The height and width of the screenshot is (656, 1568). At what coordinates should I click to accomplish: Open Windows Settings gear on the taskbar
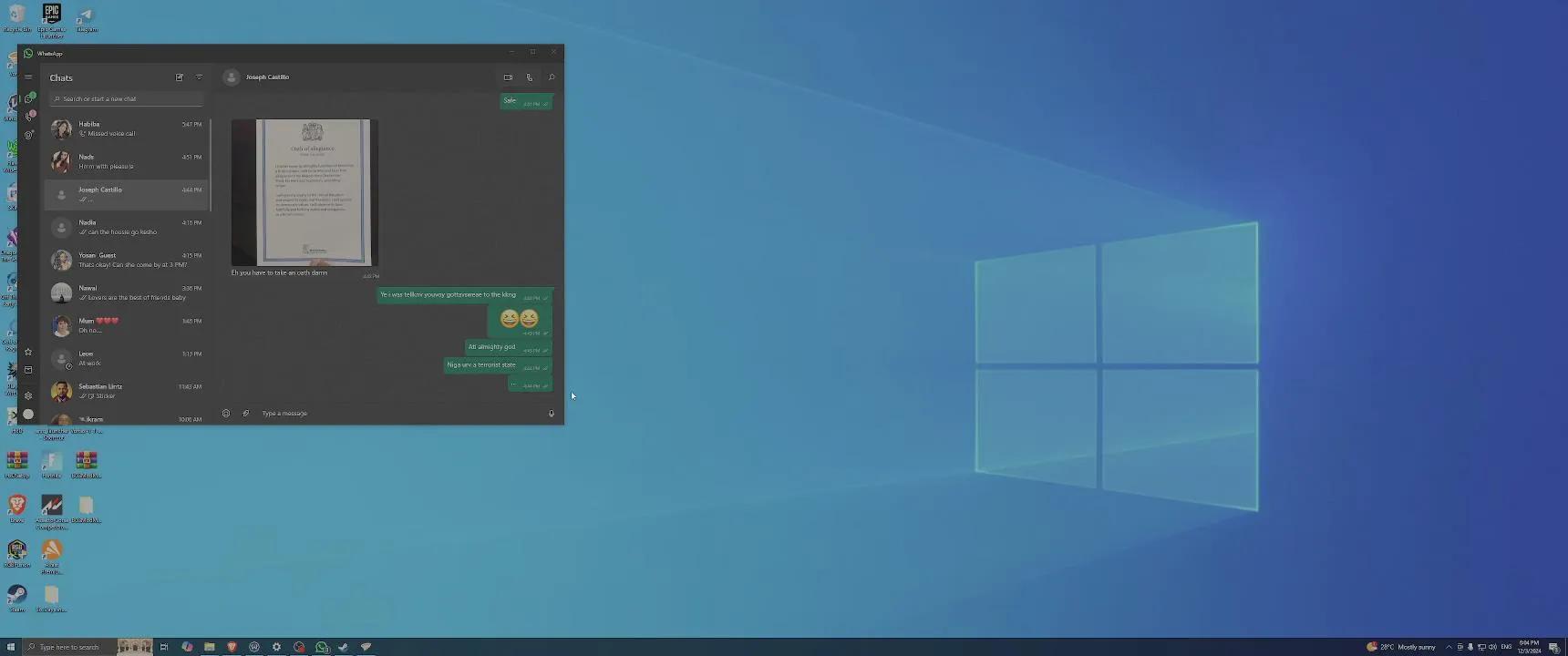pyautogui.click(x=276, y=647)
